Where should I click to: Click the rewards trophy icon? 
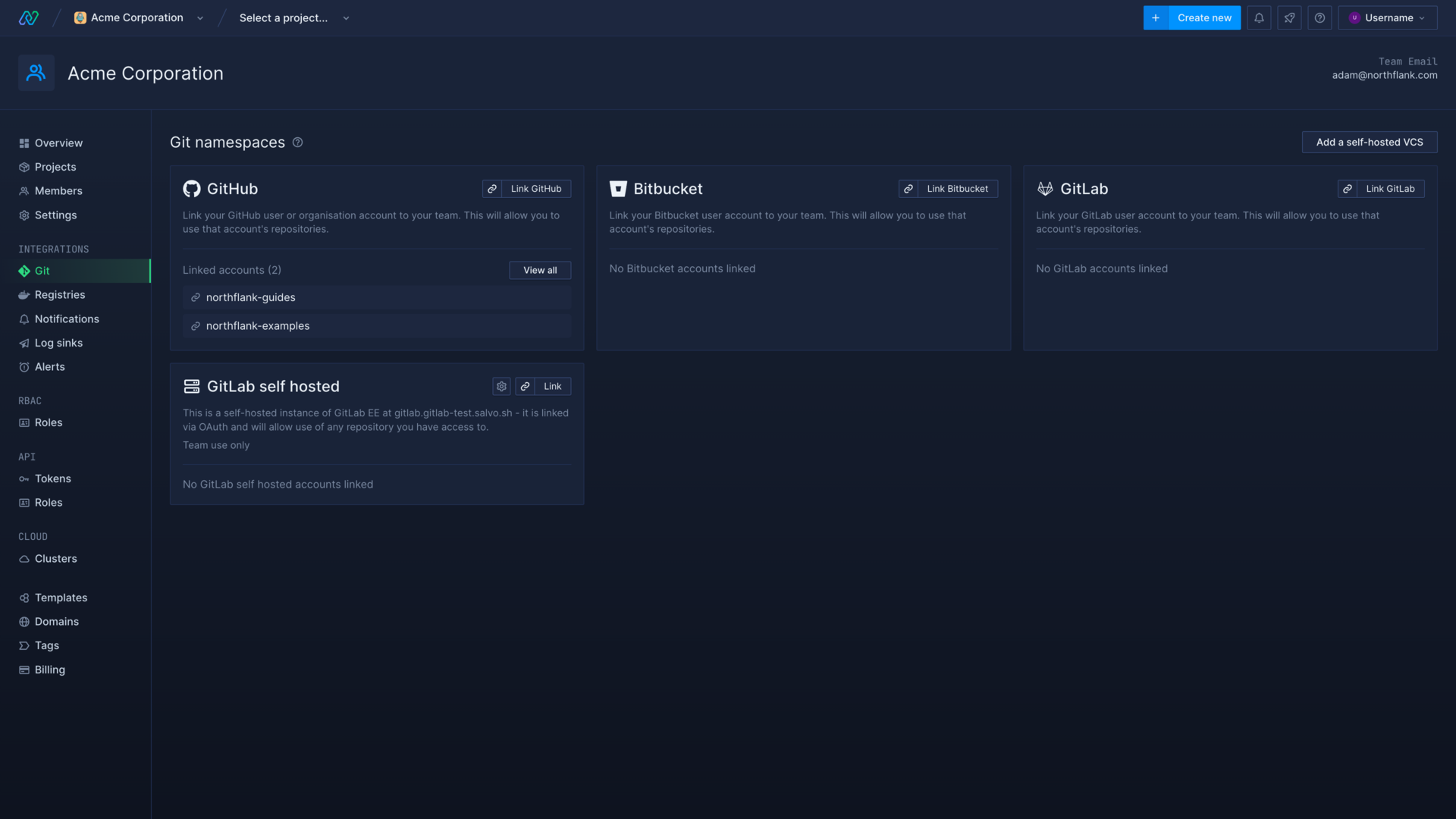click(1290, 17)
